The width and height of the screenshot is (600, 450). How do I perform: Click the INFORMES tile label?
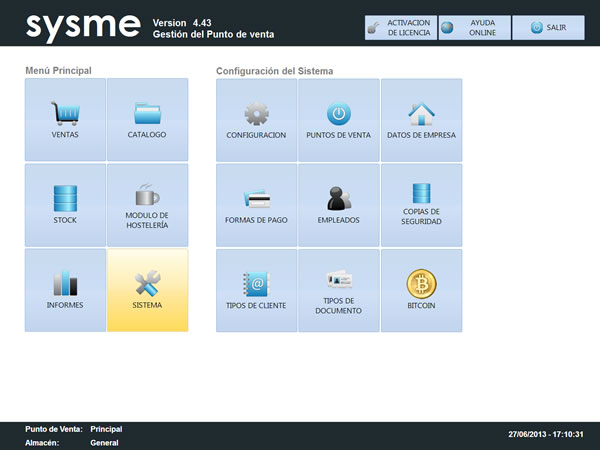pos(65,305)
